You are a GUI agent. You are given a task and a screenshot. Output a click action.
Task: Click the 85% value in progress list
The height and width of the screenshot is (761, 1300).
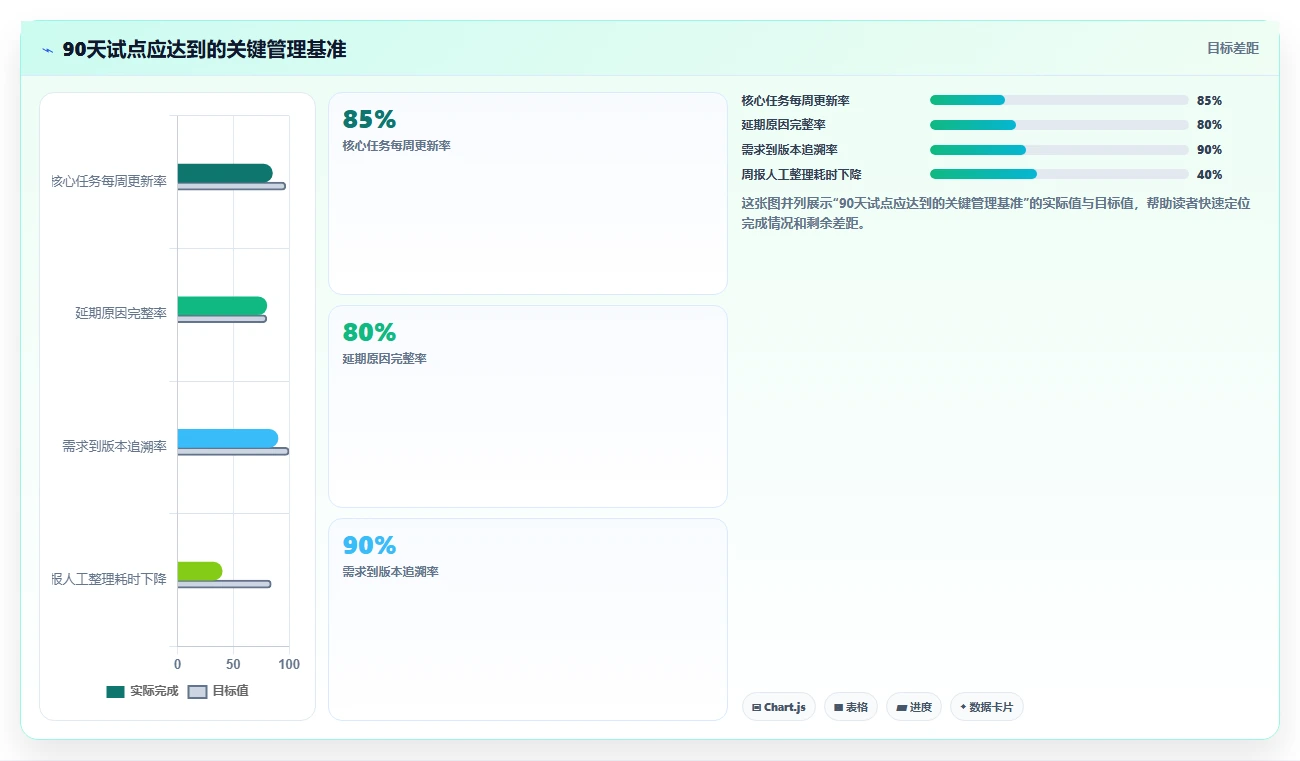point(1209,101)
